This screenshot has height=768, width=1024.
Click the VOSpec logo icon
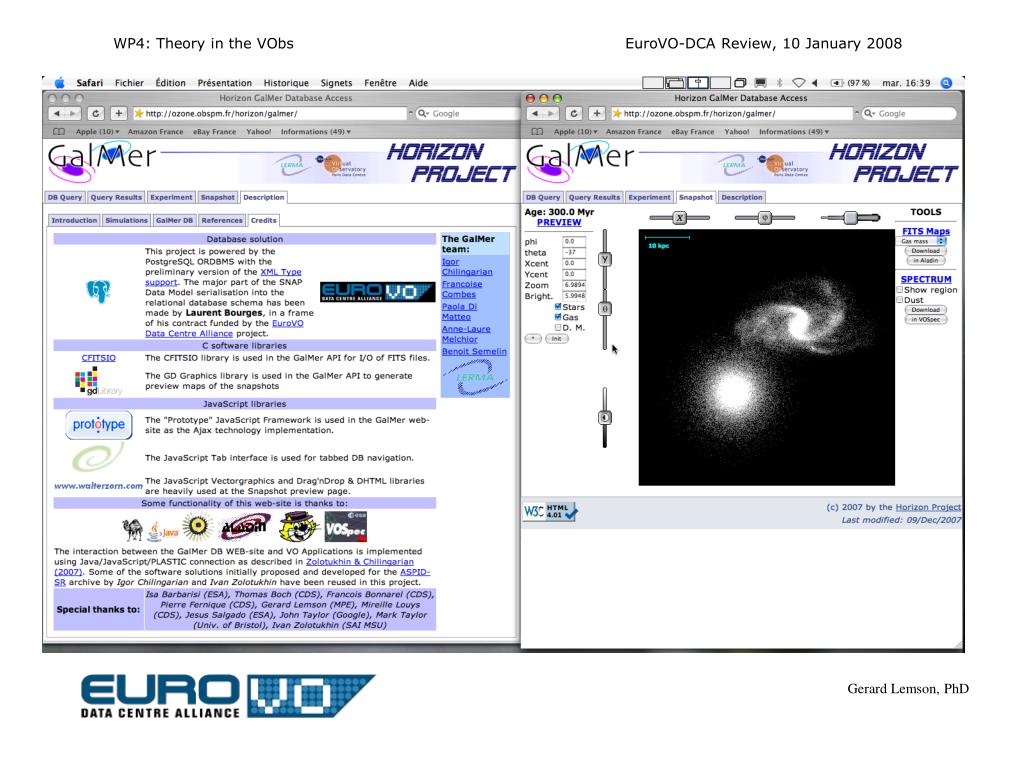point(345,527)
